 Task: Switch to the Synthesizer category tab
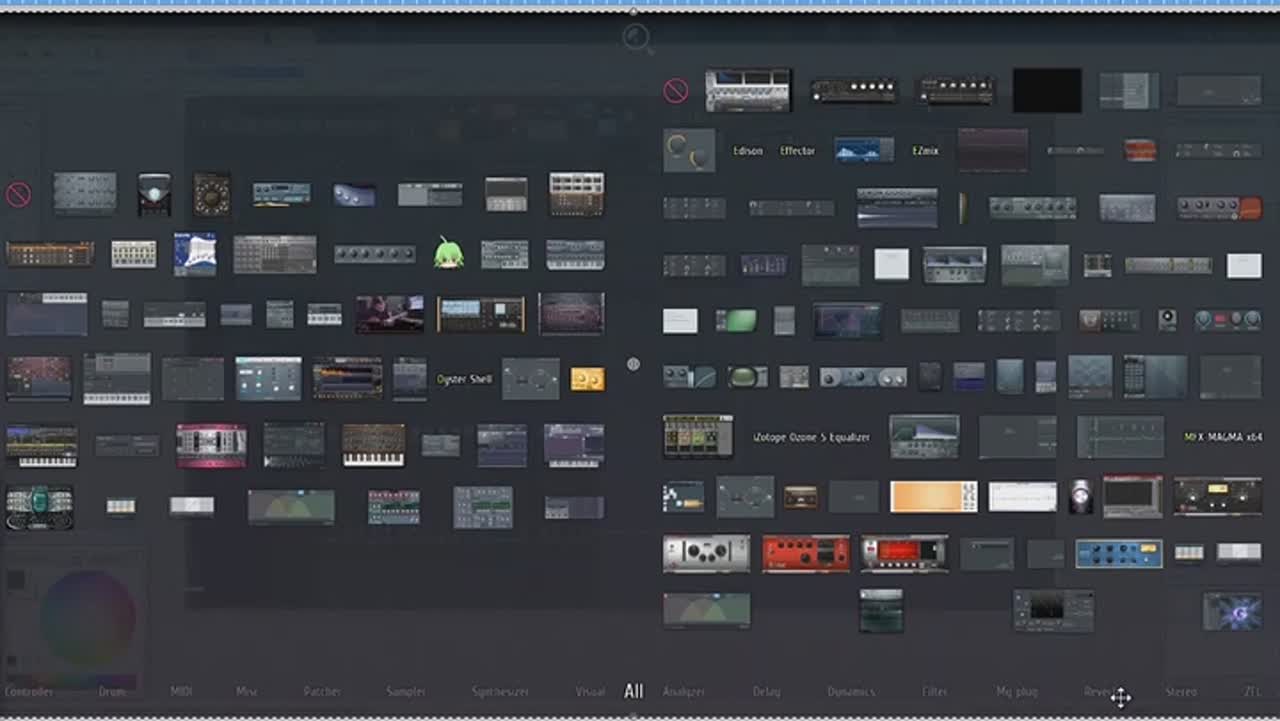click(x=500, y=691)
